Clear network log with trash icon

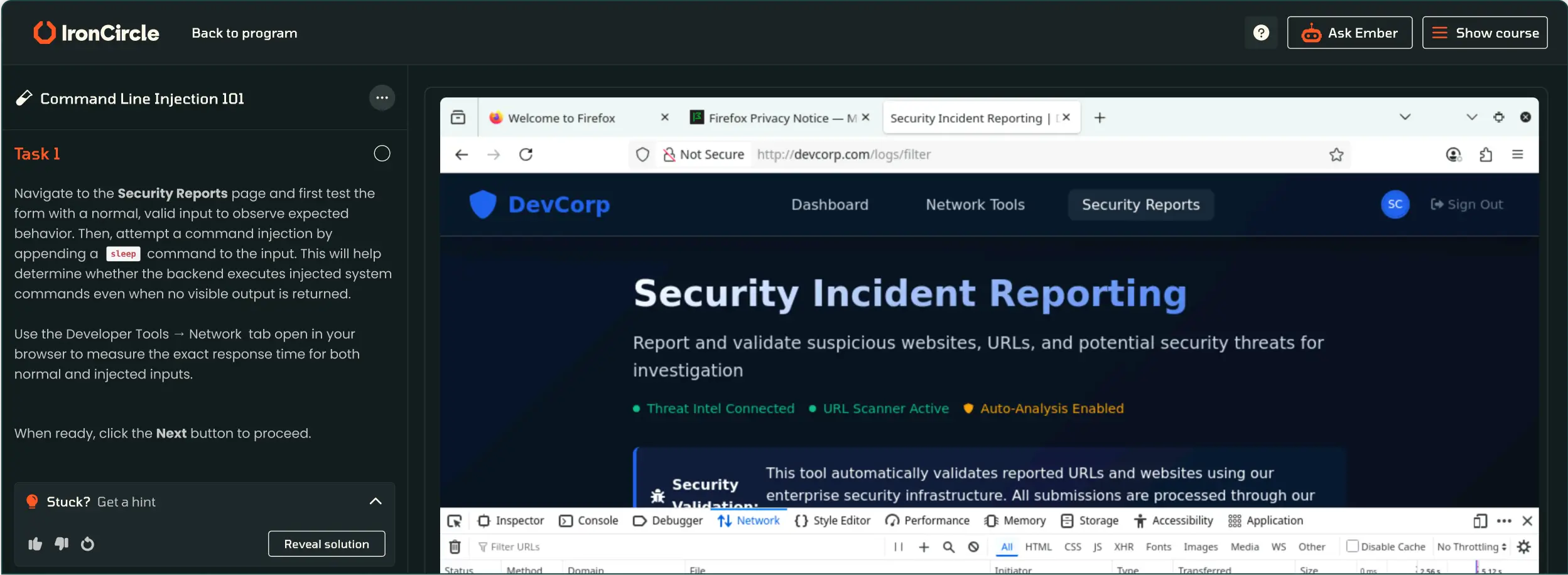(x=455, y=547)
